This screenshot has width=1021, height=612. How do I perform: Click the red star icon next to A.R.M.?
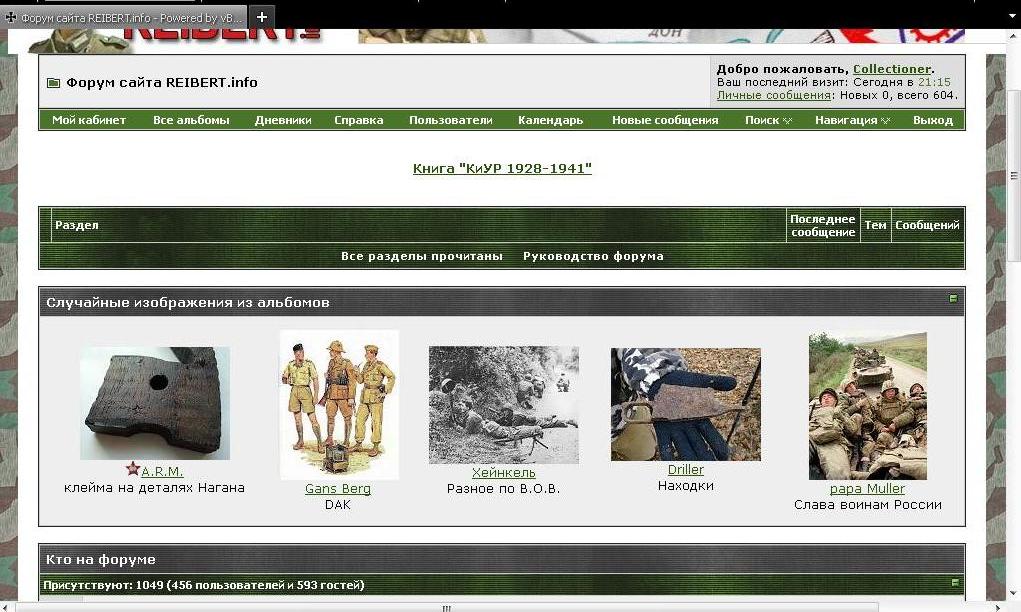click(x=133, y=469)
